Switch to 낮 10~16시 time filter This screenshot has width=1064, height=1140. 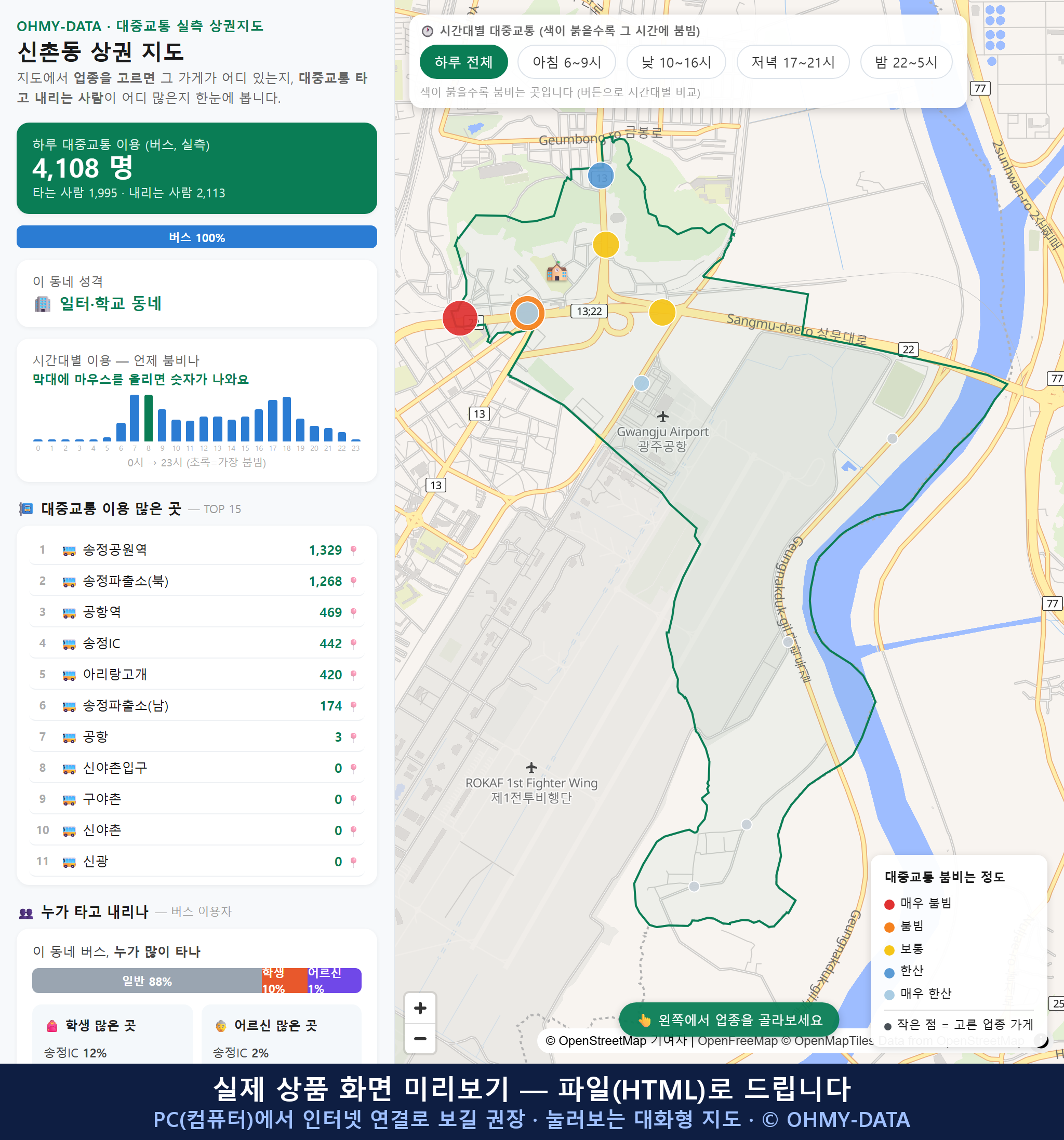pyautogui.click(x=676, y=62)
